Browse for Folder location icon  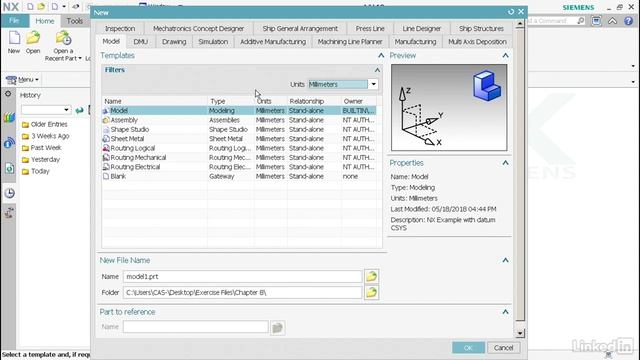coord(371,292)
